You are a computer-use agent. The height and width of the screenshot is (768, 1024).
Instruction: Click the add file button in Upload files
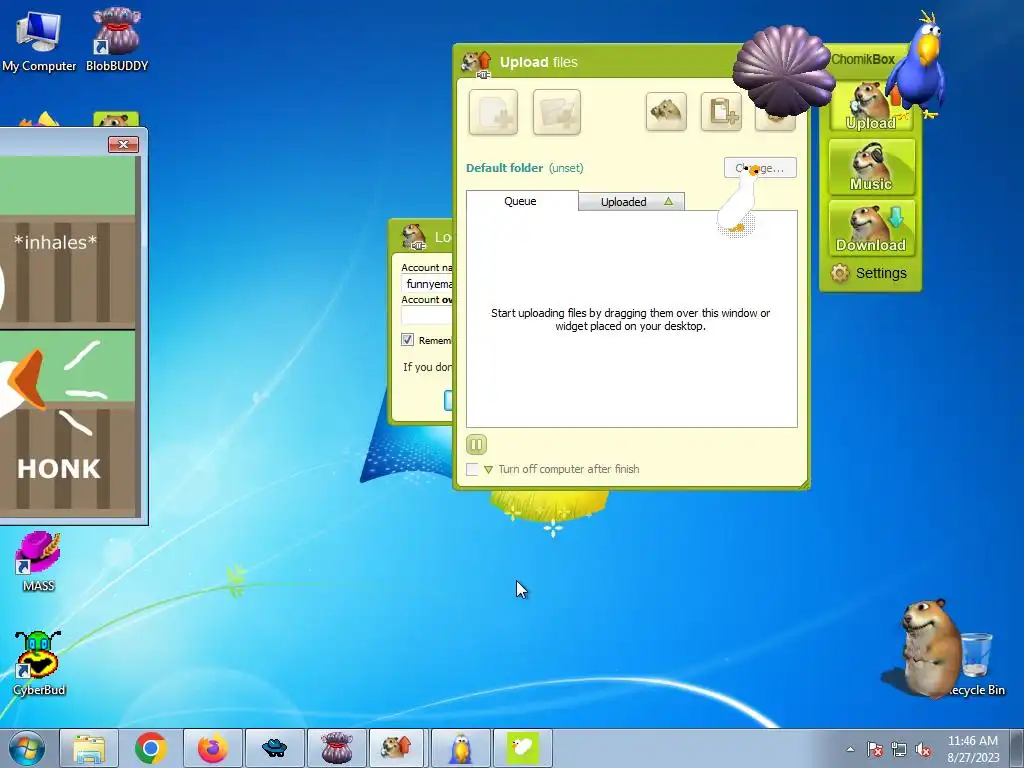pyautogui.click(x=493, y=112)
